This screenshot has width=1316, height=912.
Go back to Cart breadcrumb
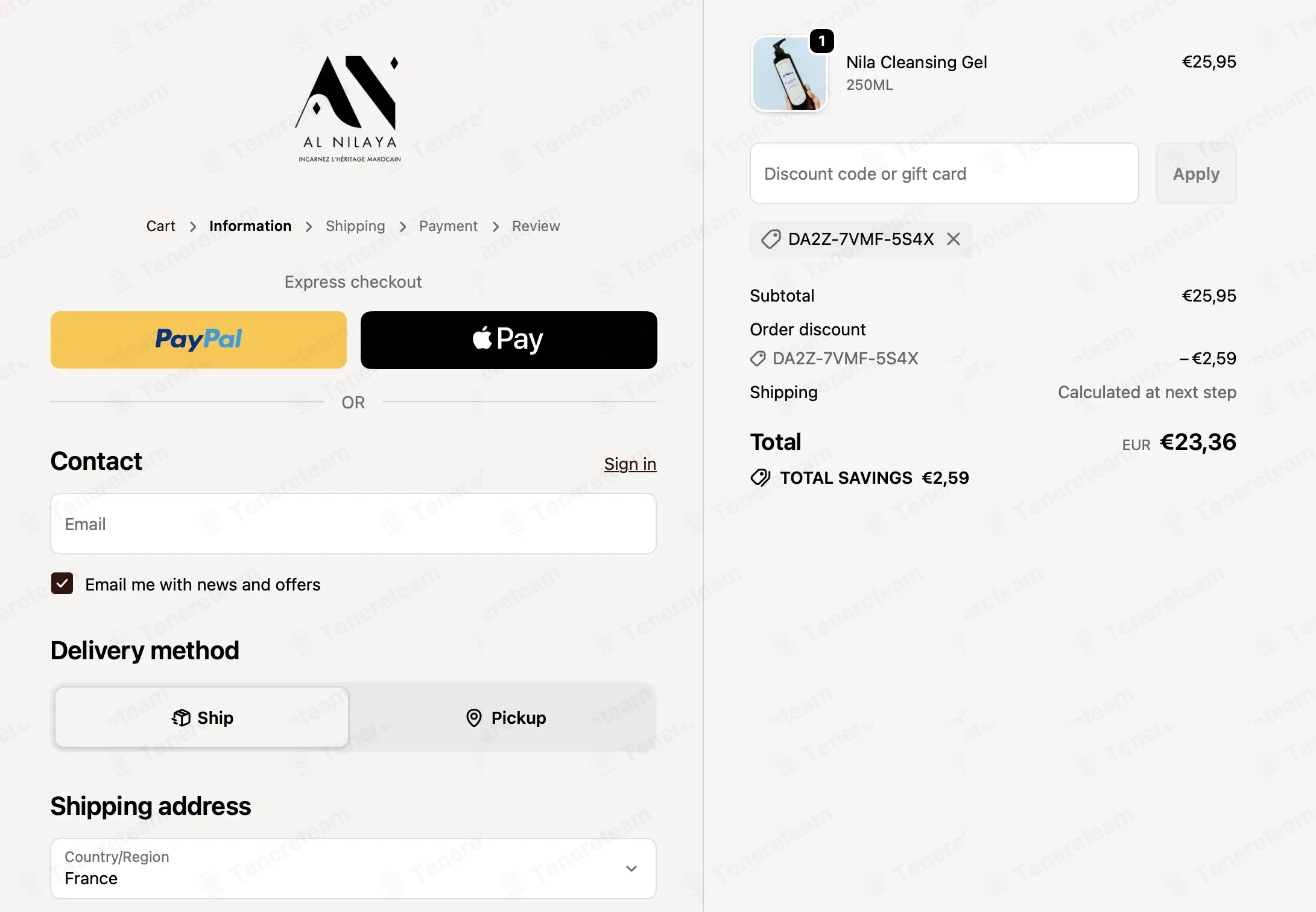tap(160, 226)
